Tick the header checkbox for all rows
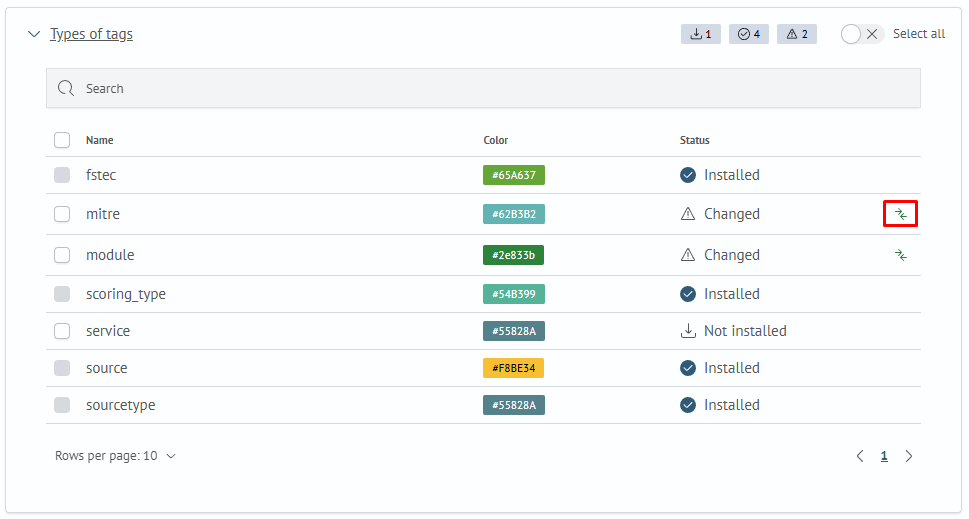The image size is (969, 519). pyautogui.click(x=62, y=140)
